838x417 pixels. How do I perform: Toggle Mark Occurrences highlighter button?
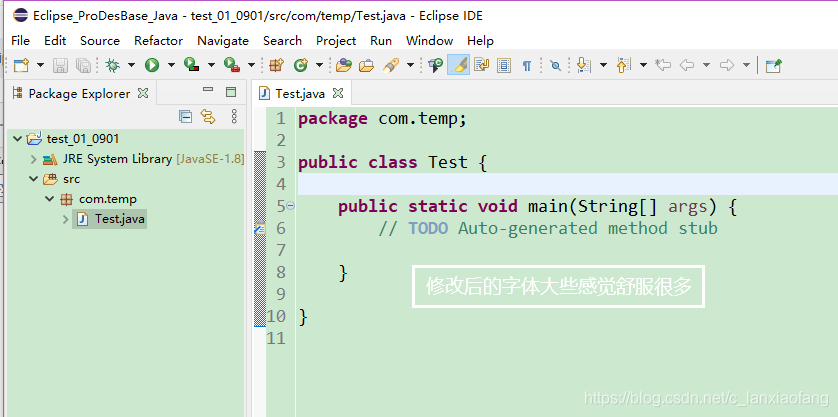pyautogui.click(x=458, y=65)
